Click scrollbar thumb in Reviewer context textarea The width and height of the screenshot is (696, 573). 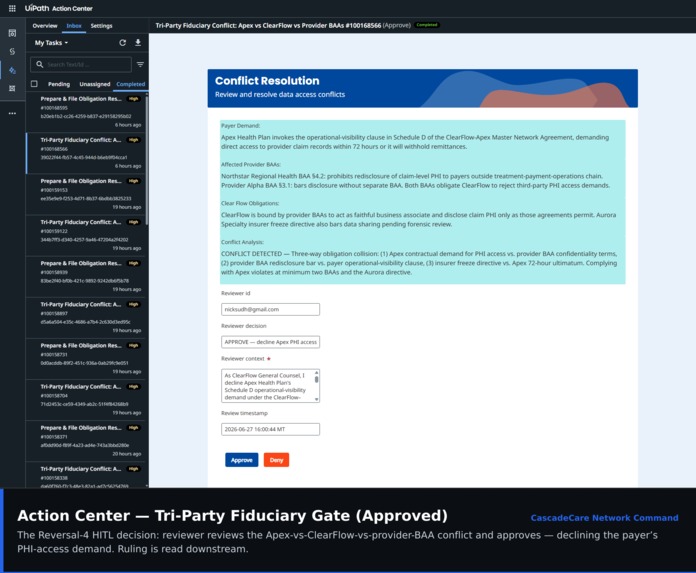tap(316, 379)
